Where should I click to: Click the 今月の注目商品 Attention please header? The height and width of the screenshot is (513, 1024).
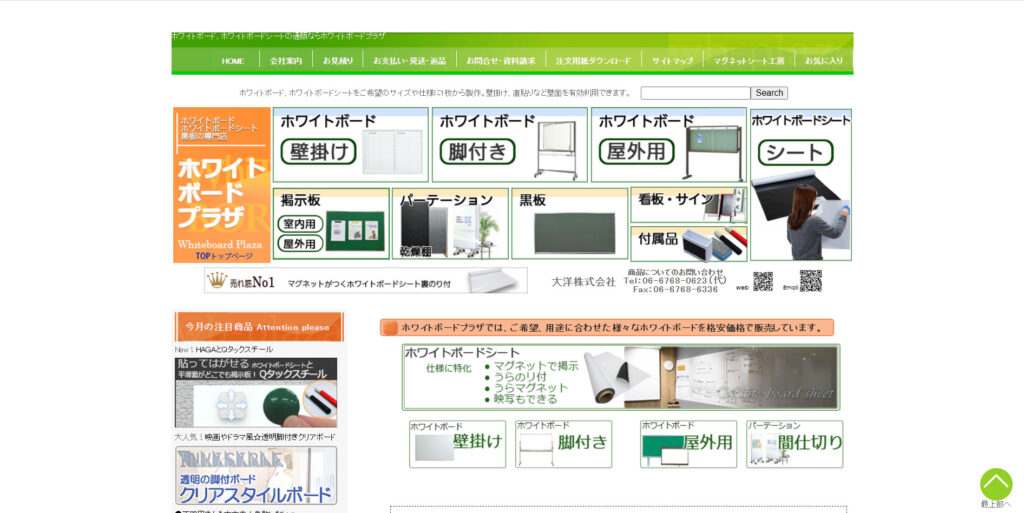pos(259,326)
